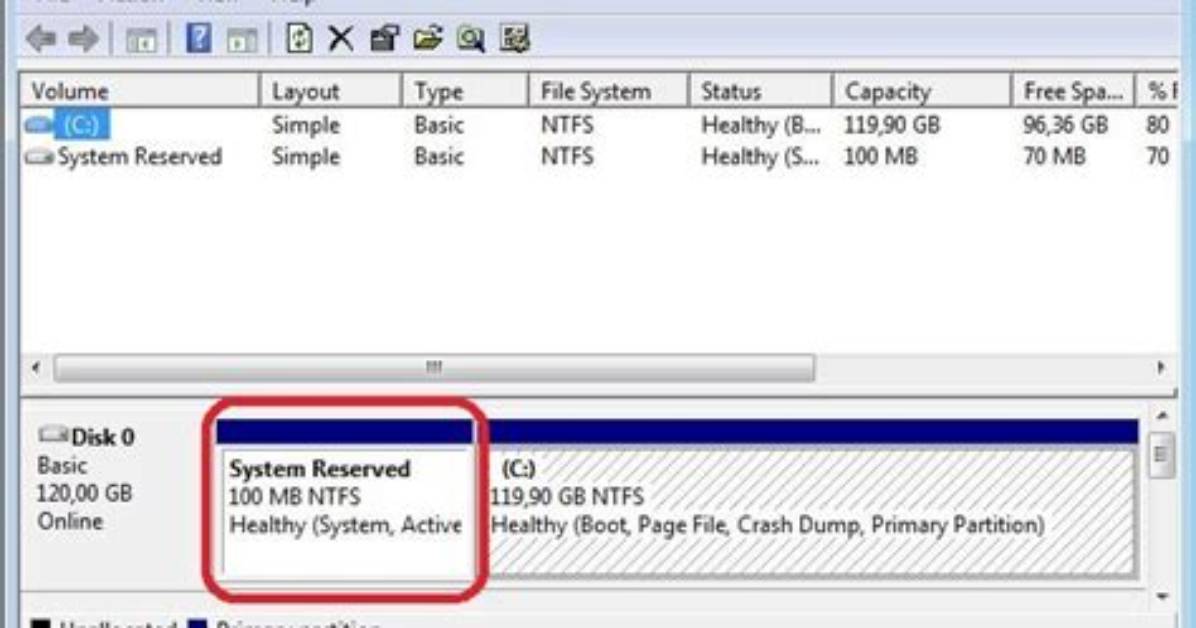Click the disk pane scrollbar down arrow
This screenshot has height=628, width=1196.
(1162, 597)
